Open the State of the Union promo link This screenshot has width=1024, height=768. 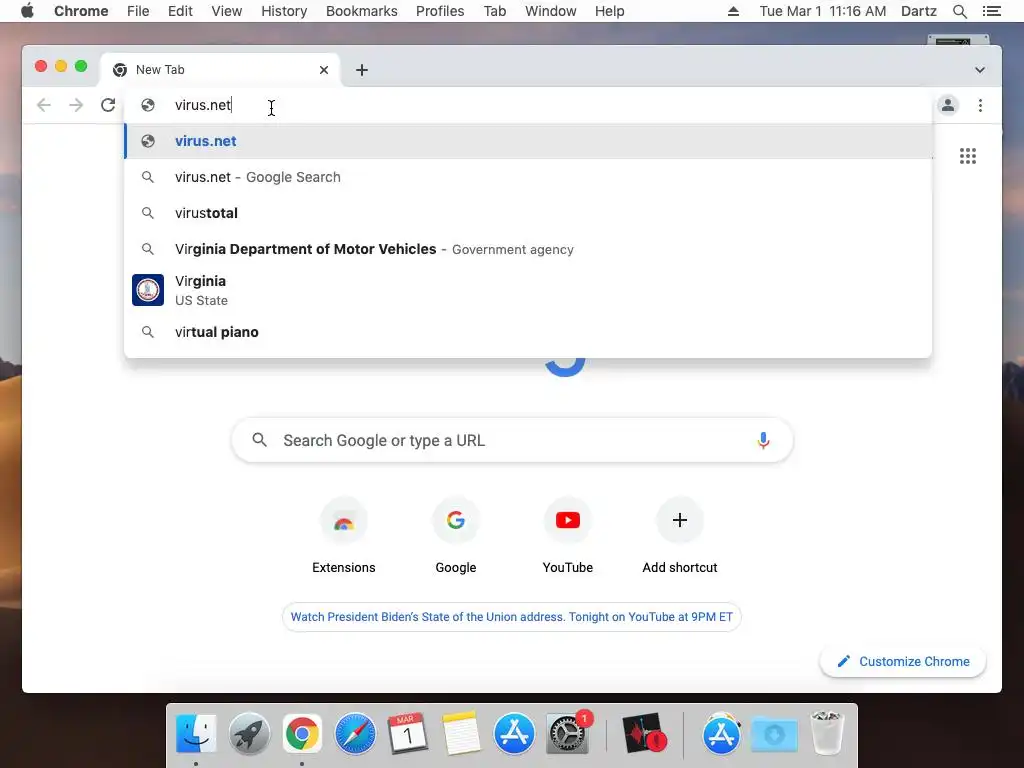pos(511,617)
